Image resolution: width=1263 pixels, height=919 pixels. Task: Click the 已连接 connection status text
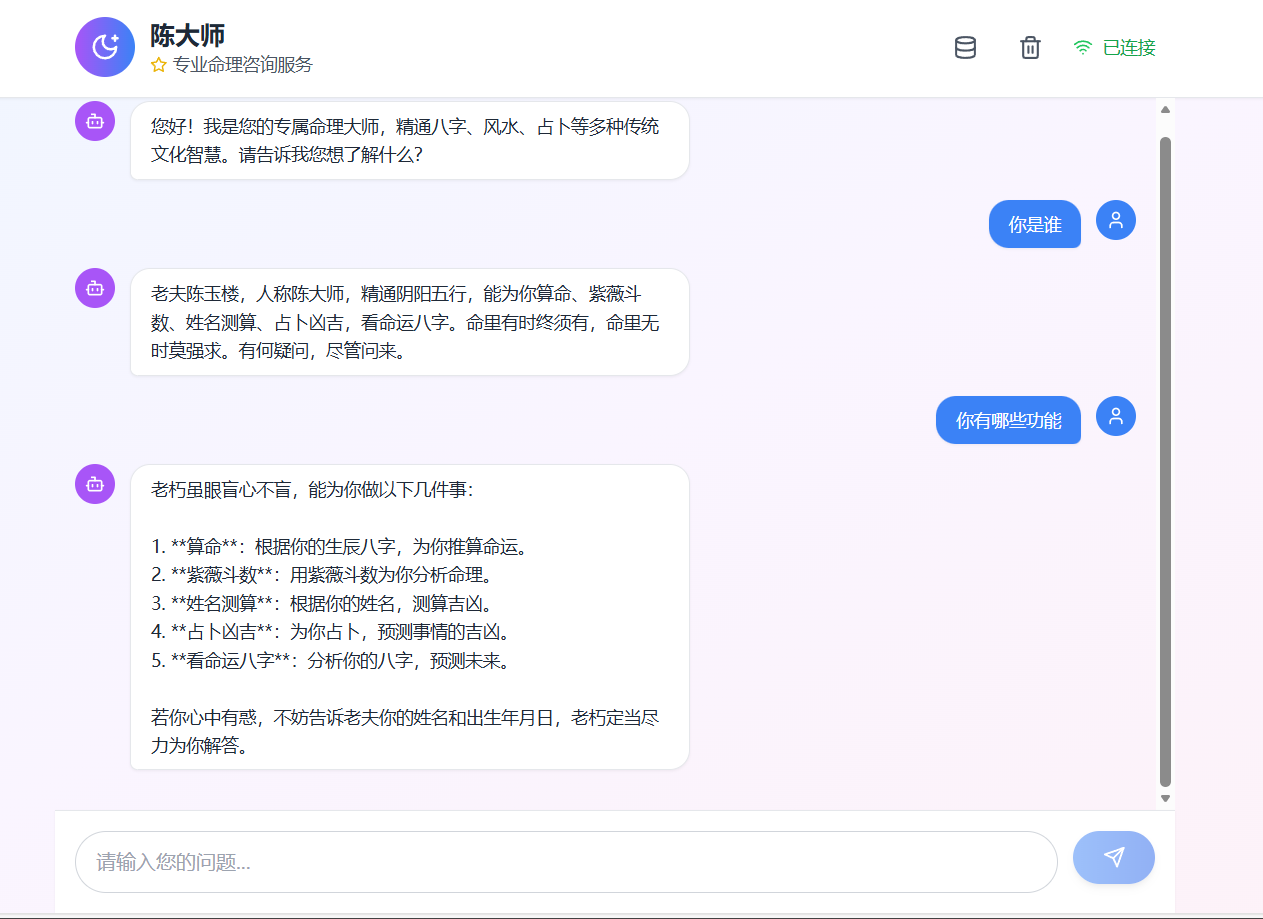pyautogui.click(x=1128, y=47)
